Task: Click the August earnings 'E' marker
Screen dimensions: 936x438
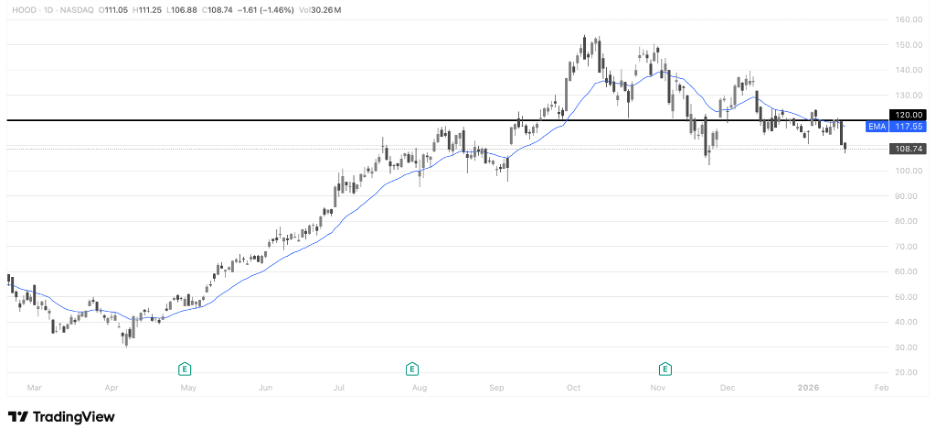Action: 411,368
